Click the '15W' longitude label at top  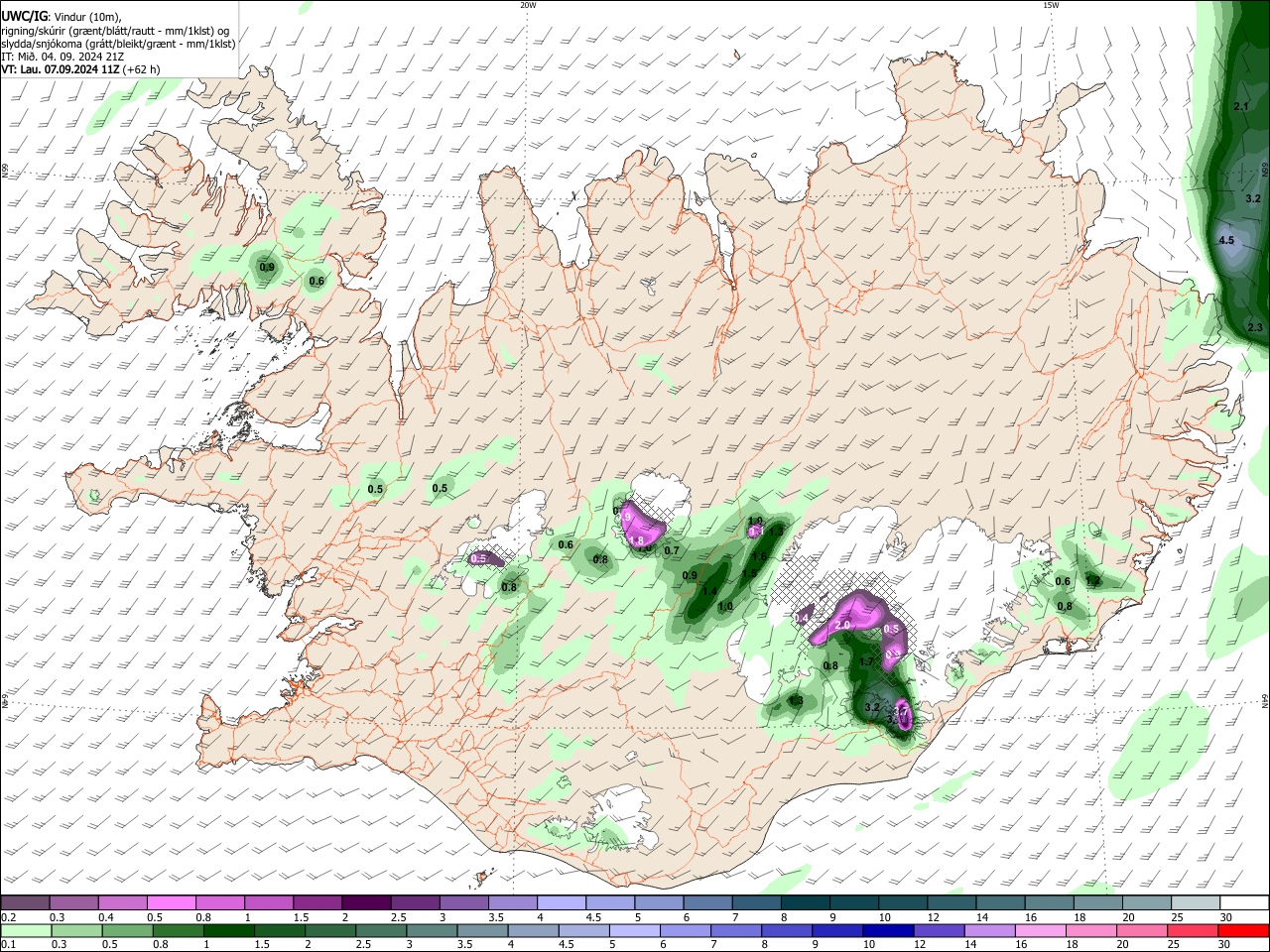(1051, 5)
